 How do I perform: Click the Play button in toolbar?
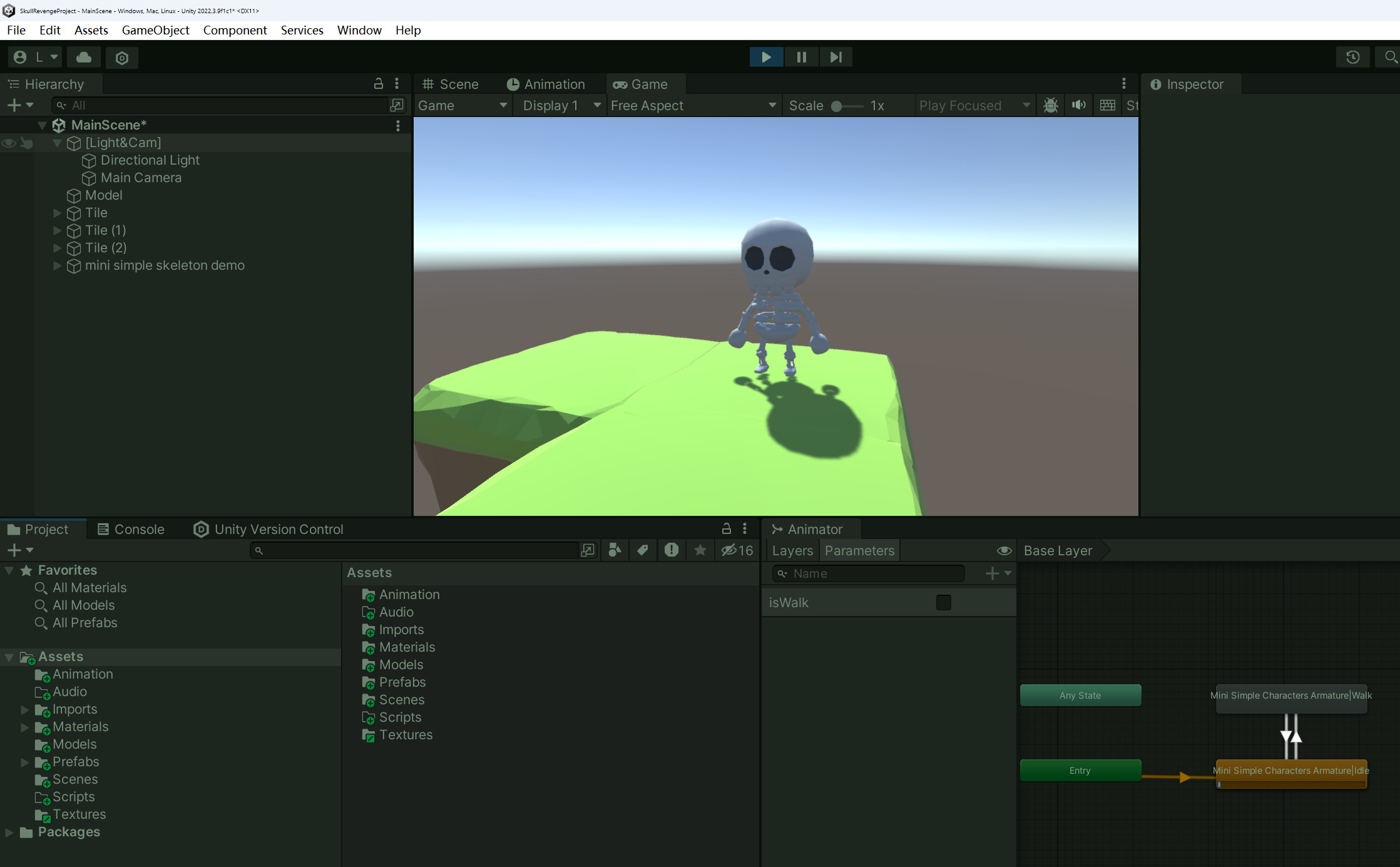(x=766, y=57)
